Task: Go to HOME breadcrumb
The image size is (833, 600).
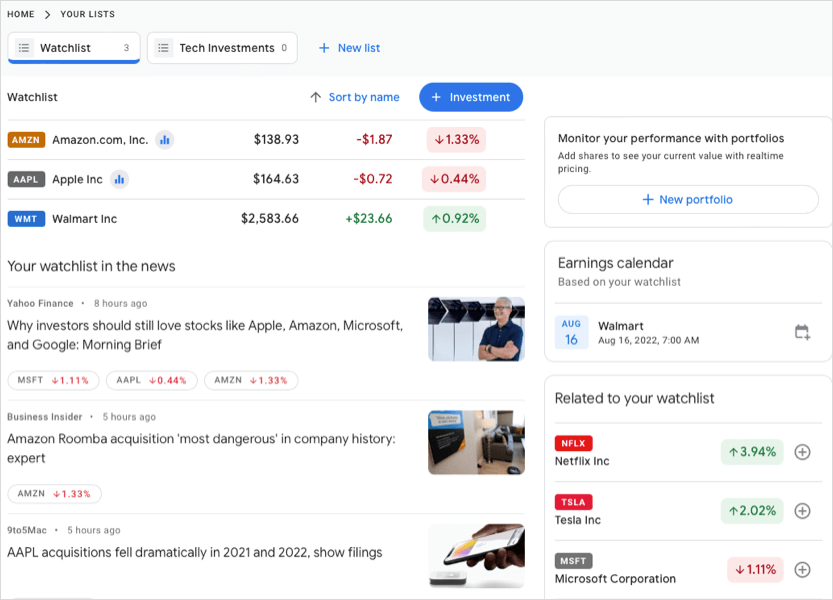Action: (21, 14)
